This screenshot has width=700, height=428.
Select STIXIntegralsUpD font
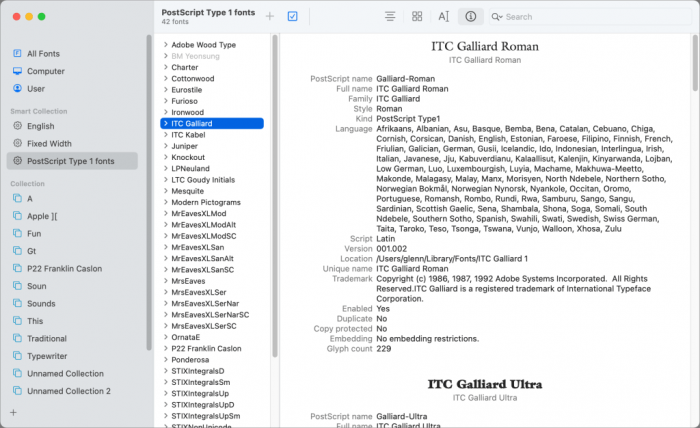point(203,405)
